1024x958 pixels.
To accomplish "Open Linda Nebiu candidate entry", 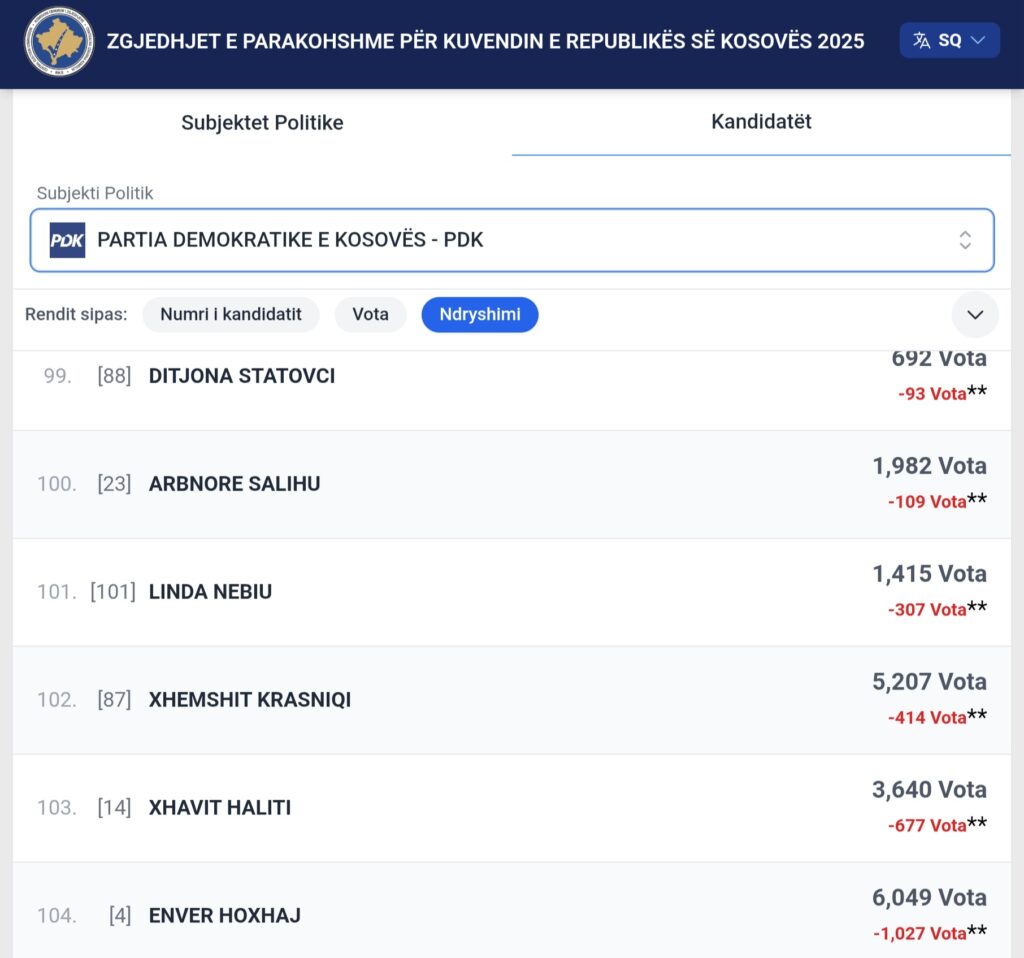I will pos(210,592).
